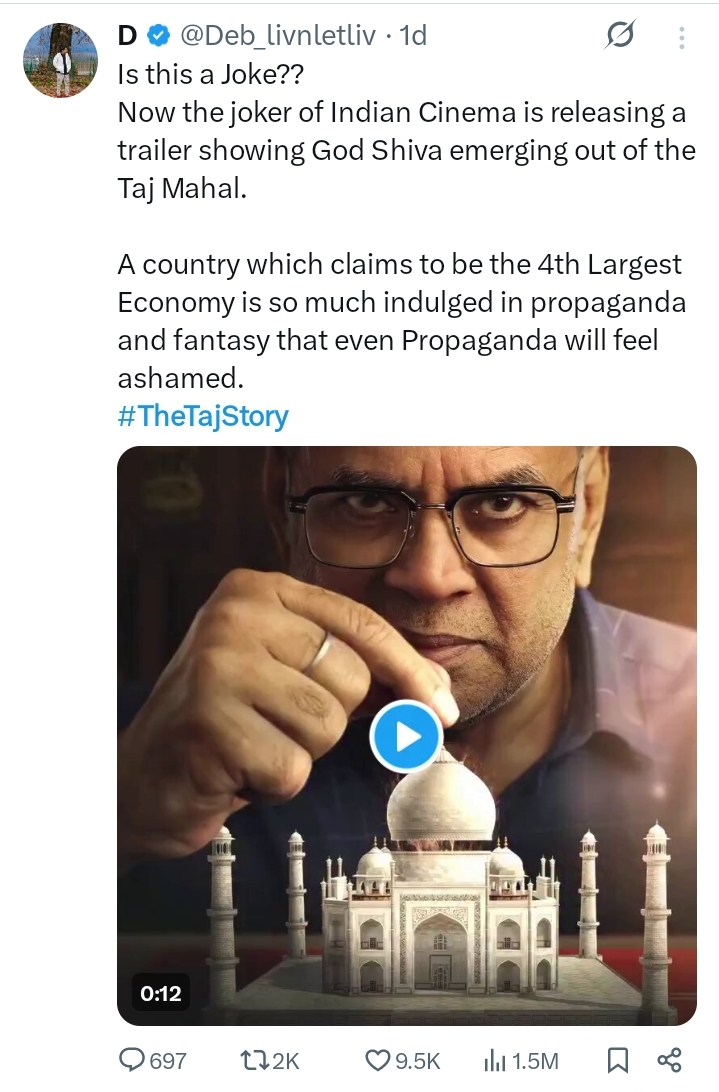Screen dimensions: 719x1092
Task: Open the tweet author's profile avatar
Action: coord(60,58)
